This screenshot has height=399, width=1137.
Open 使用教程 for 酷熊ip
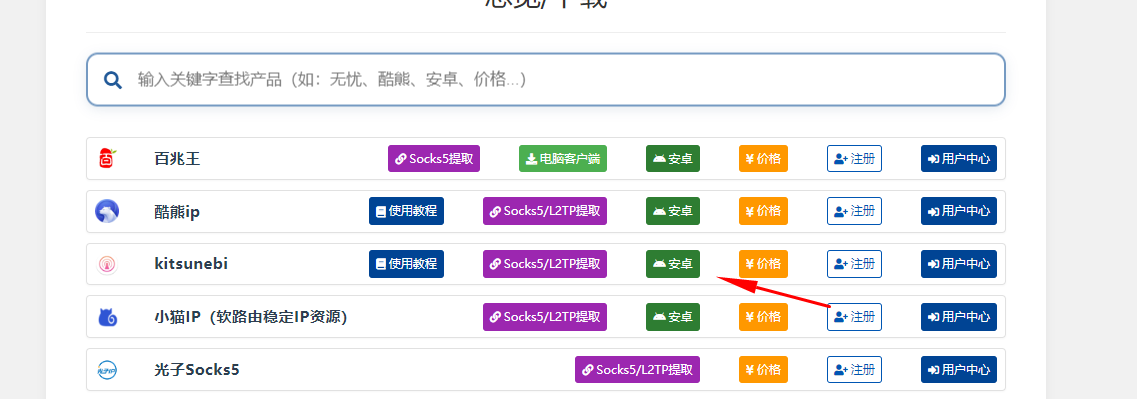pos(406,211)
